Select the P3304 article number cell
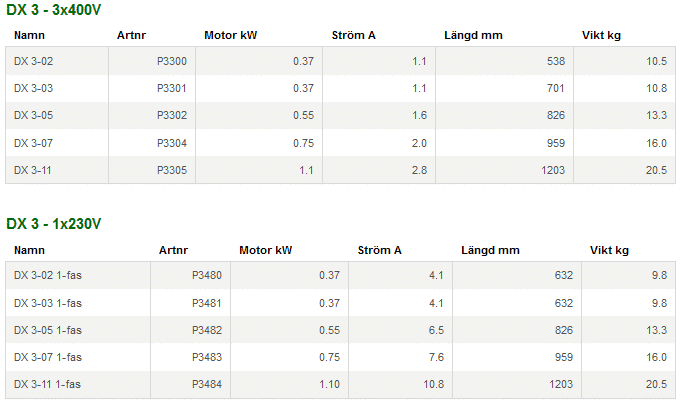Viewport: 690px width, 415px height. point(172,143)
